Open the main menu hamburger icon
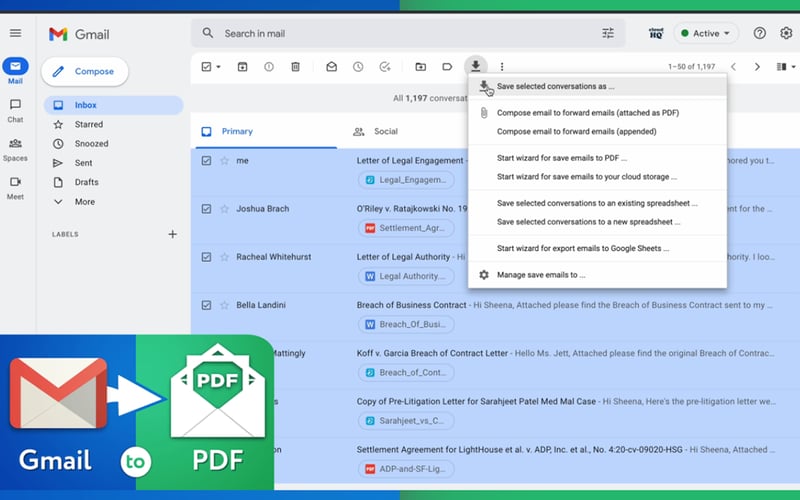Viewport: 800px width, 500px height. (x=15, y=33)
